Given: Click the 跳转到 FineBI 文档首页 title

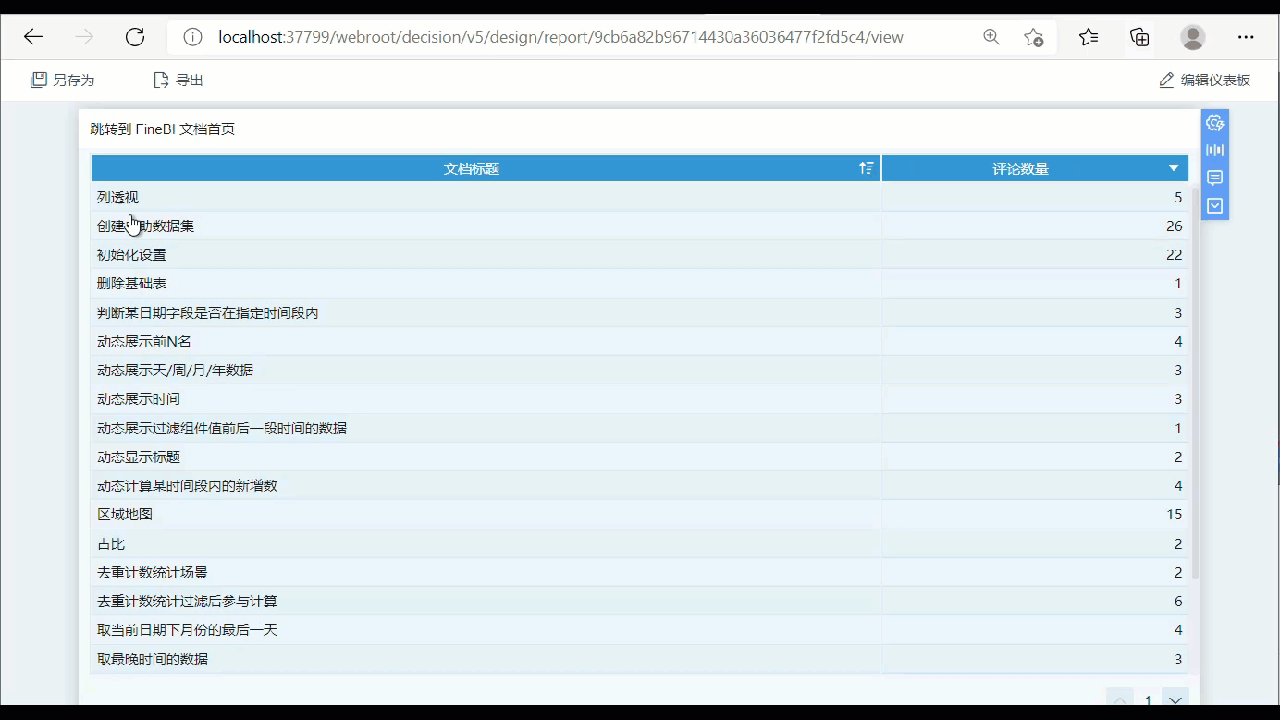Looking at the screenshot, I should [163, 129].
